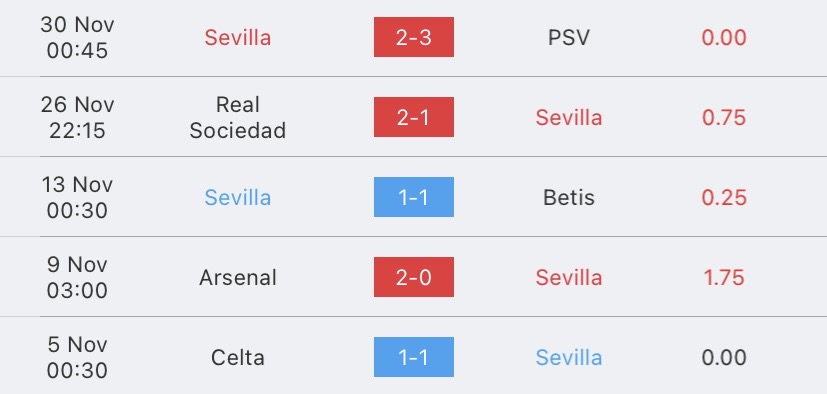
Task: Open the Arsenal team name
Action: click(238, 277)
